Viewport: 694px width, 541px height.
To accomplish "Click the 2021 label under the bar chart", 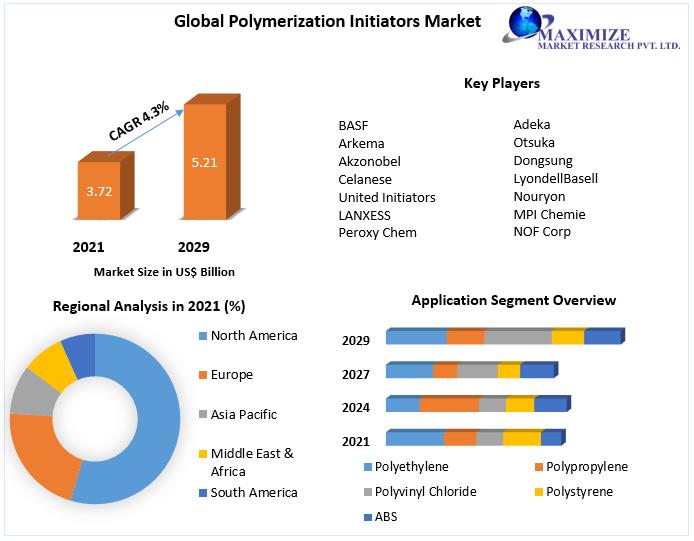I will tap(88, 247).
